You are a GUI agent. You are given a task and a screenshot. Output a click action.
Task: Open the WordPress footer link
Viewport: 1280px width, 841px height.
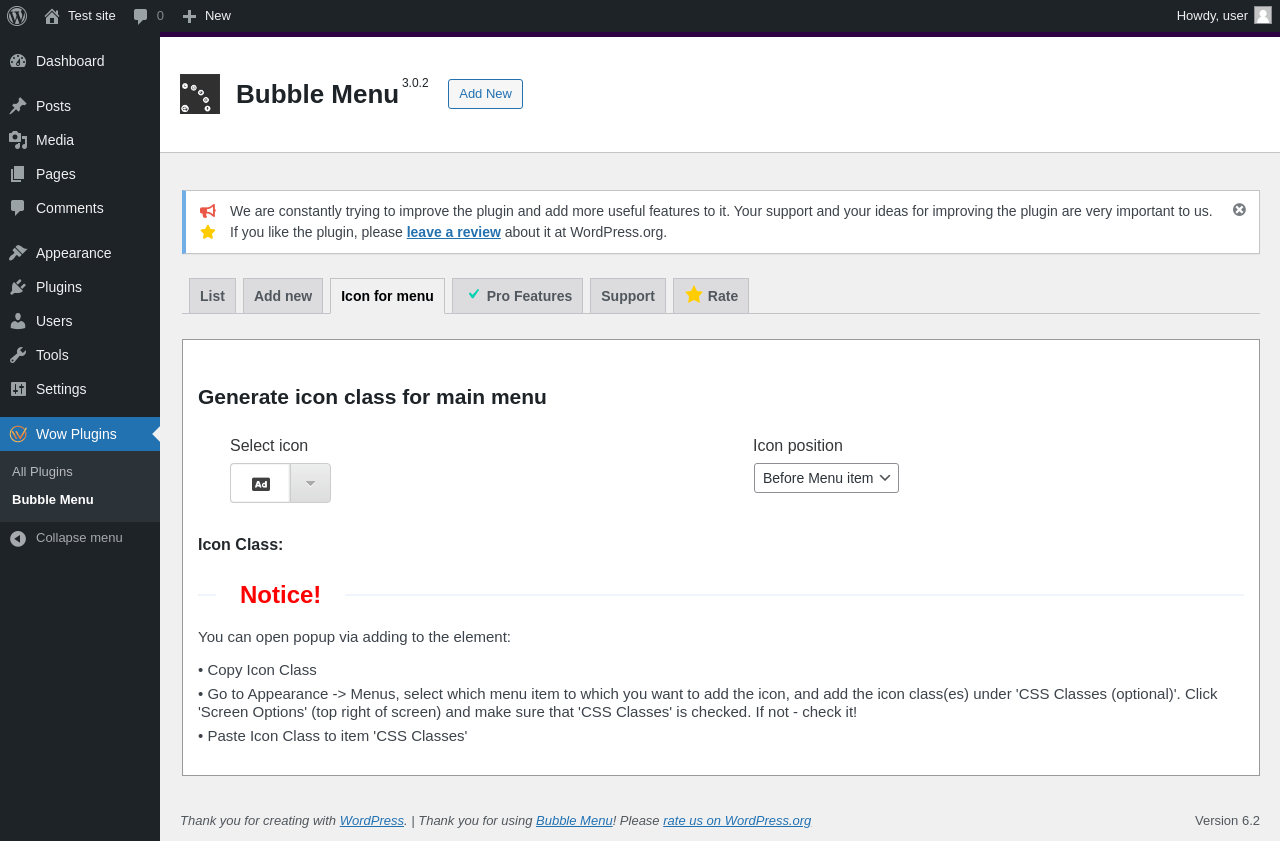tap(372, 820)
